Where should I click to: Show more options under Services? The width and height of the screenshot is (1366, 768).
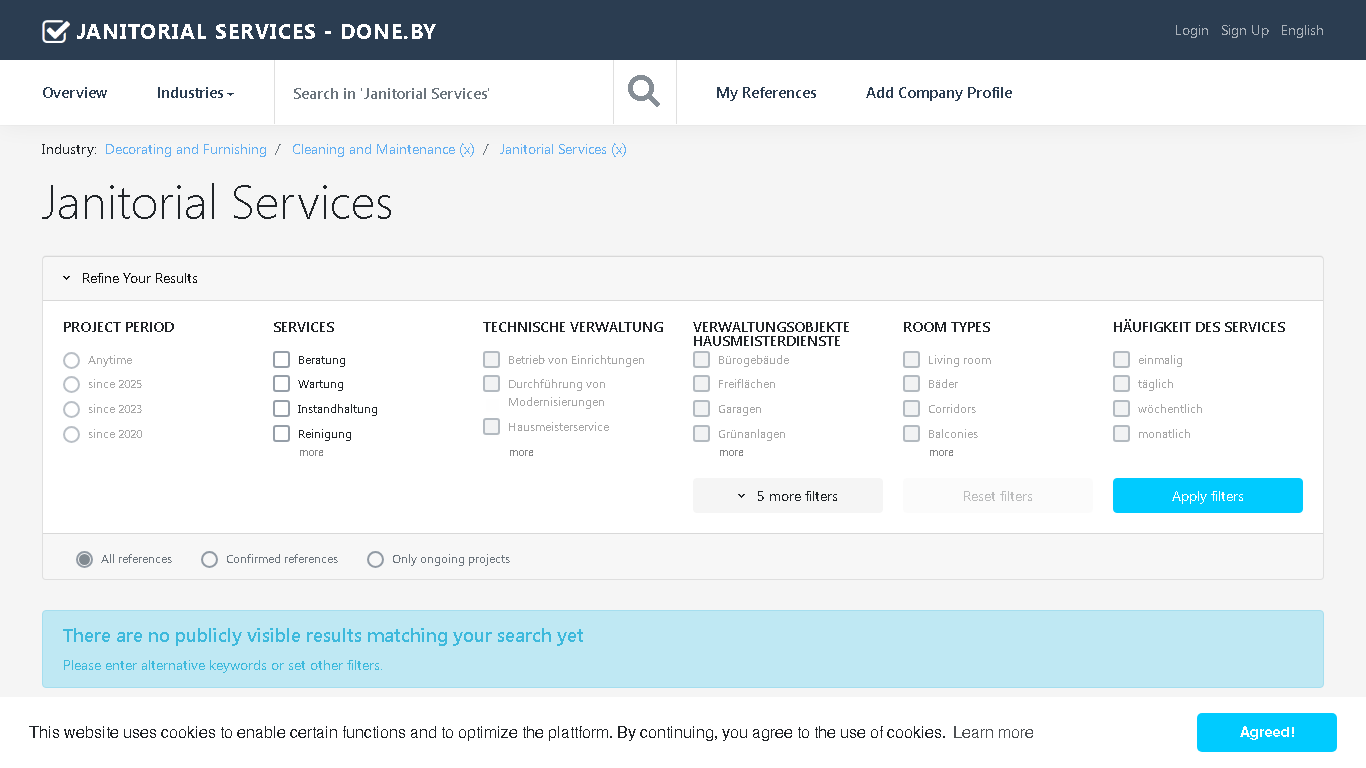coord(311,453)
